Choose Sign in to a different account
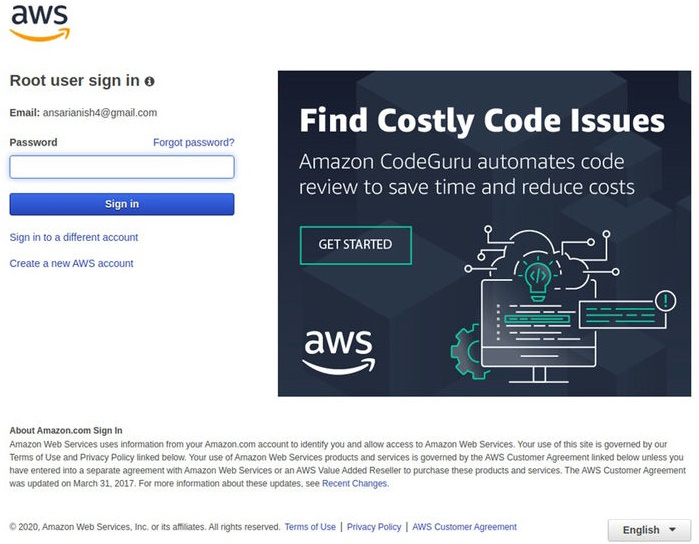The width and height of the screenshot is (699, 544). [x=74, y=237]
